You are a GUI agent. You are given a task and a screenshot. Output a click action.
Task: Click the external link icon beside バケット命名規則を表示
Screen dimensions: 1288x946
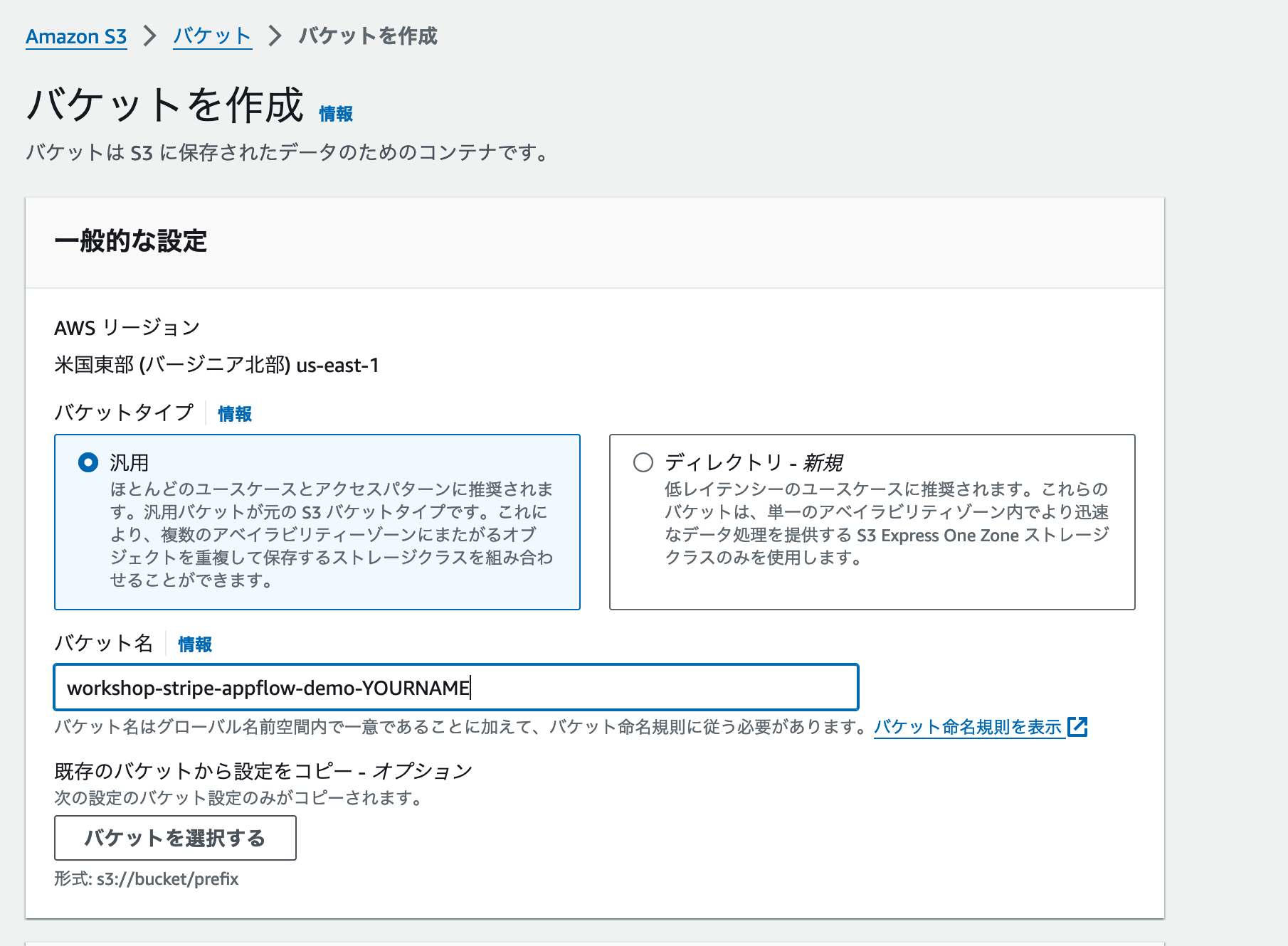(1080, 727)
